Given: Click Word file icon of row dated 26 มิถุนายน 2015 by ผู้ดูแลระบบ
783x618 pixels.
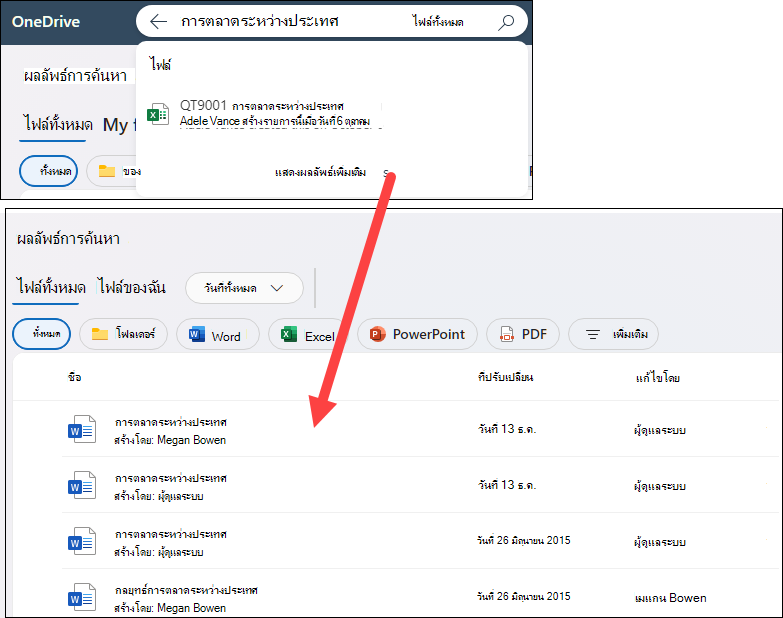Looking at the screenshot, I should pos(82,541).
